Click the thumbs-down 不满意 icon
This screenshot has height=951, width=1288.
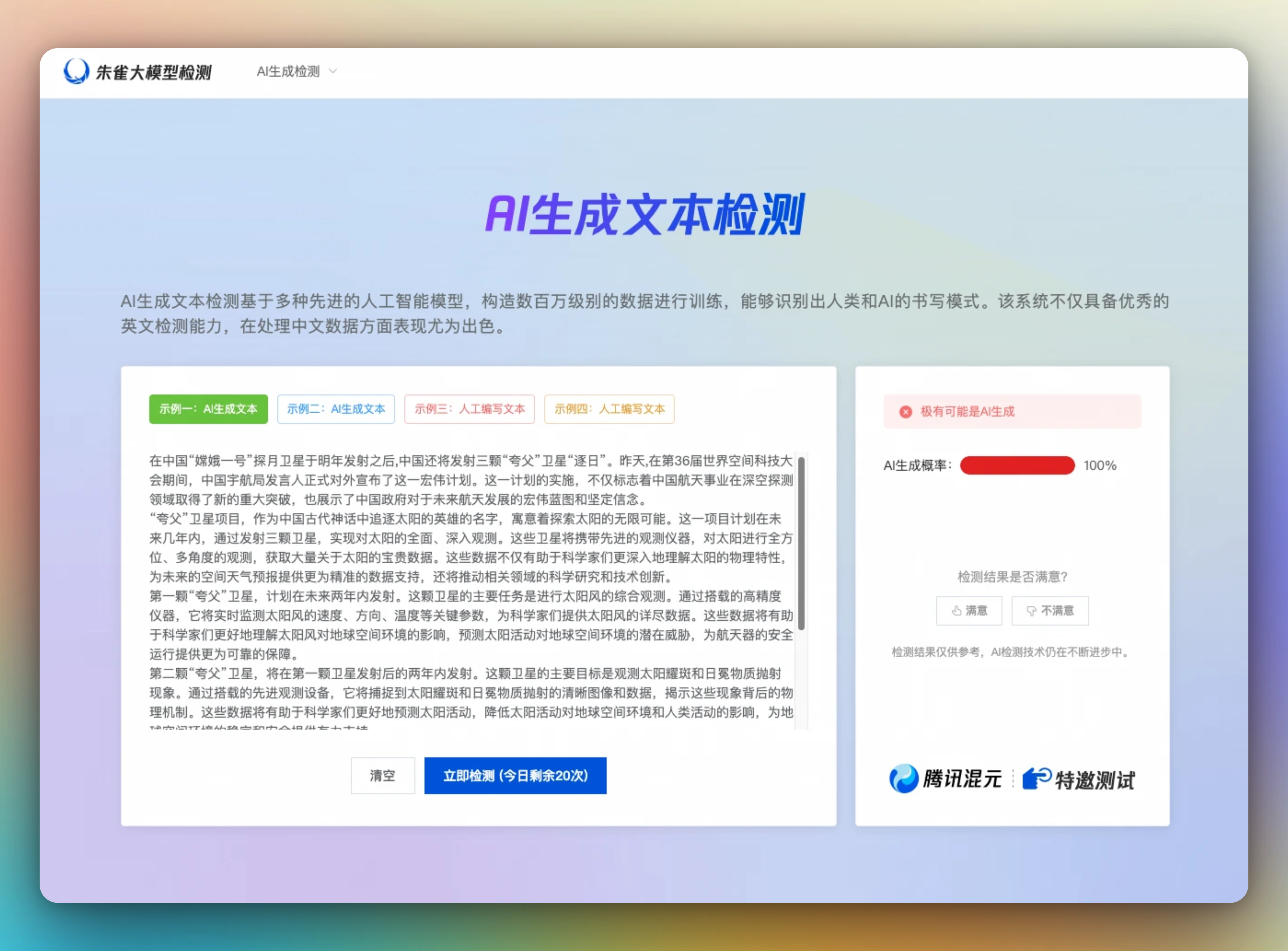(1031, 611)
